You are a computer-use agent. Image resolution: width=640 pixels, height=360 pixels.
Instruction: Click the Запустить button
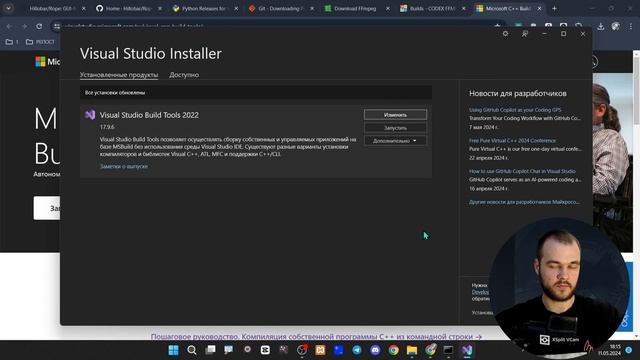pos(396,128)
